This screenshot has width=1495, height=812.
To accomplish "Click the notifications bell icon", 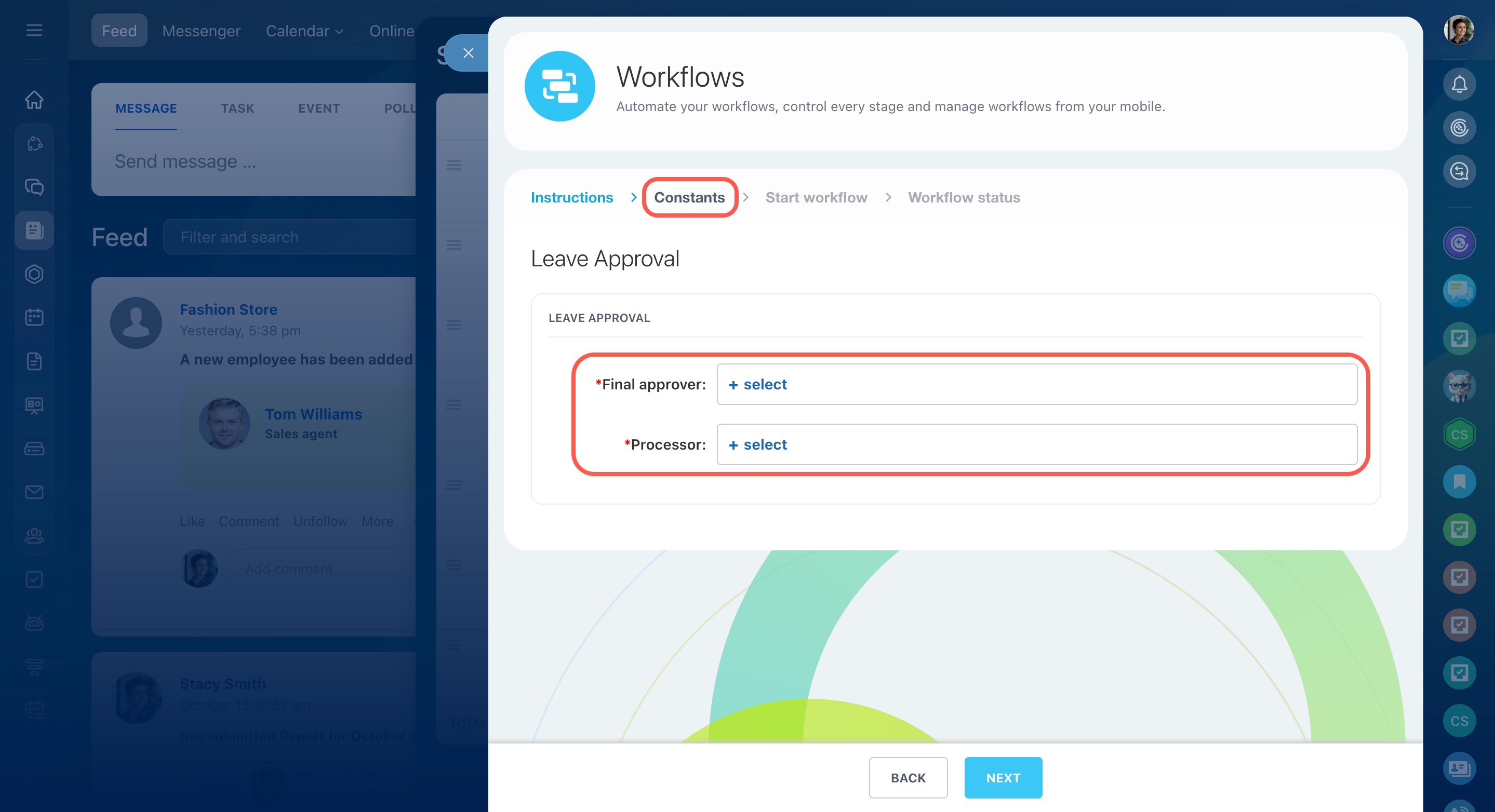I will pyautogui.click(x=1459, y=85).
